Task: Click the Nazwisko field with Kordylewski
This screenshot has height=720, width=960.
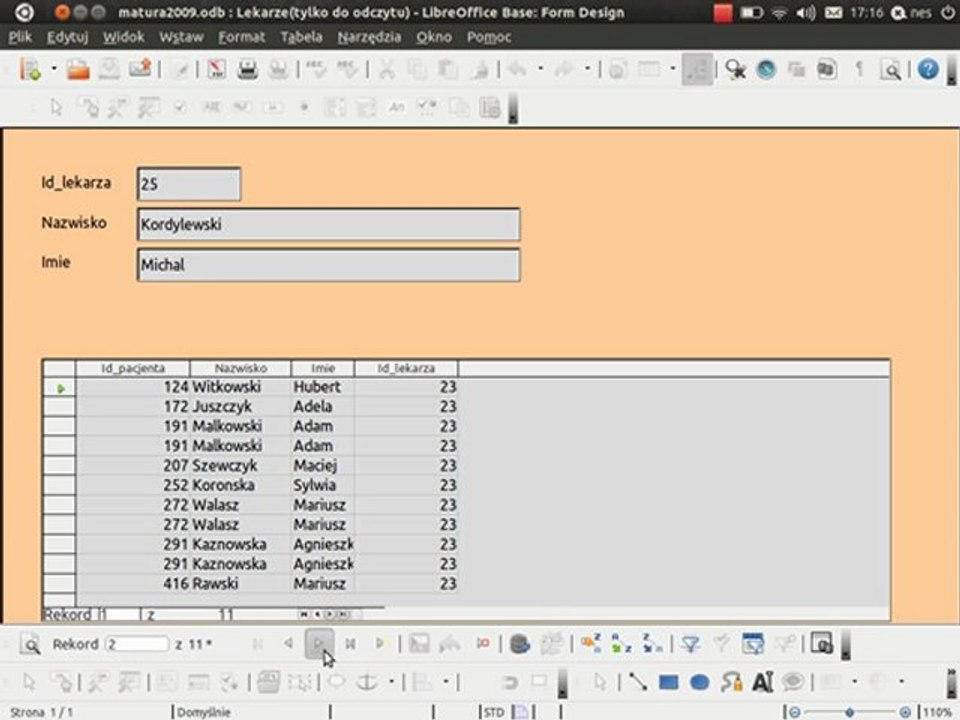Action: tap(329, 224)
